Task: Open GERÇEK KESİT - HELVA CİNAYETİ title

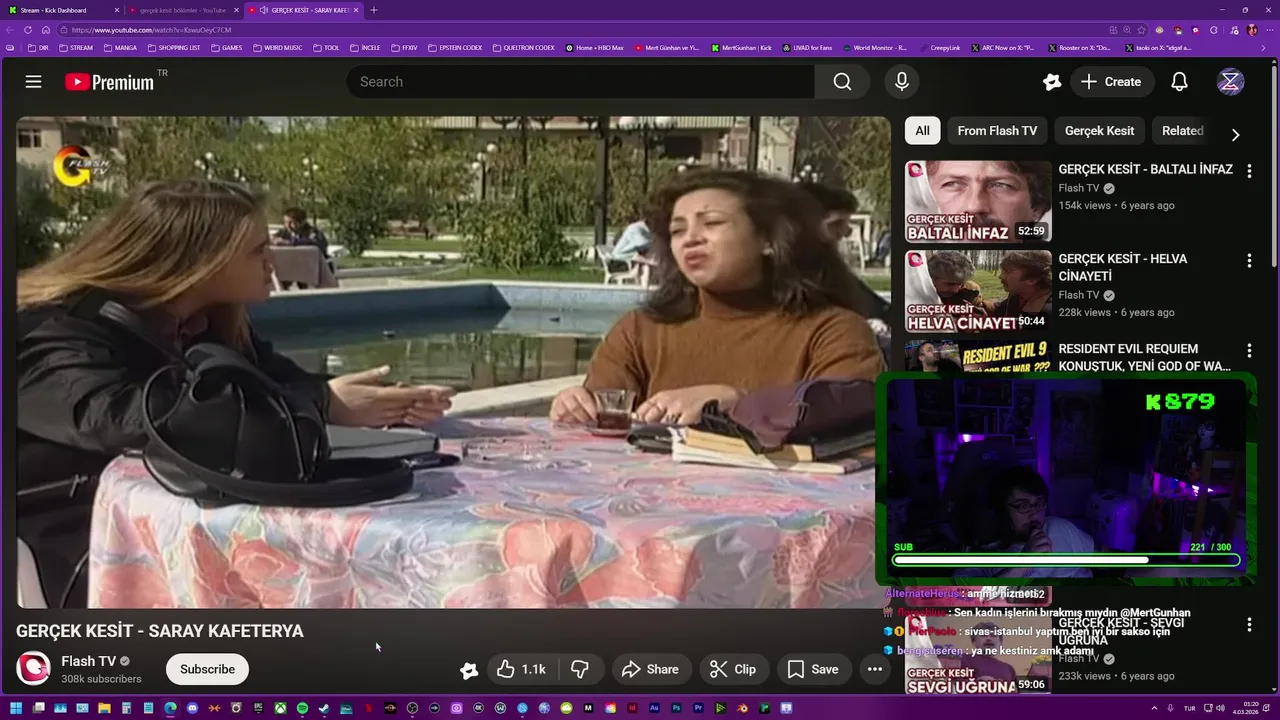Action: pyautogui.click(x=1123, y=267)
